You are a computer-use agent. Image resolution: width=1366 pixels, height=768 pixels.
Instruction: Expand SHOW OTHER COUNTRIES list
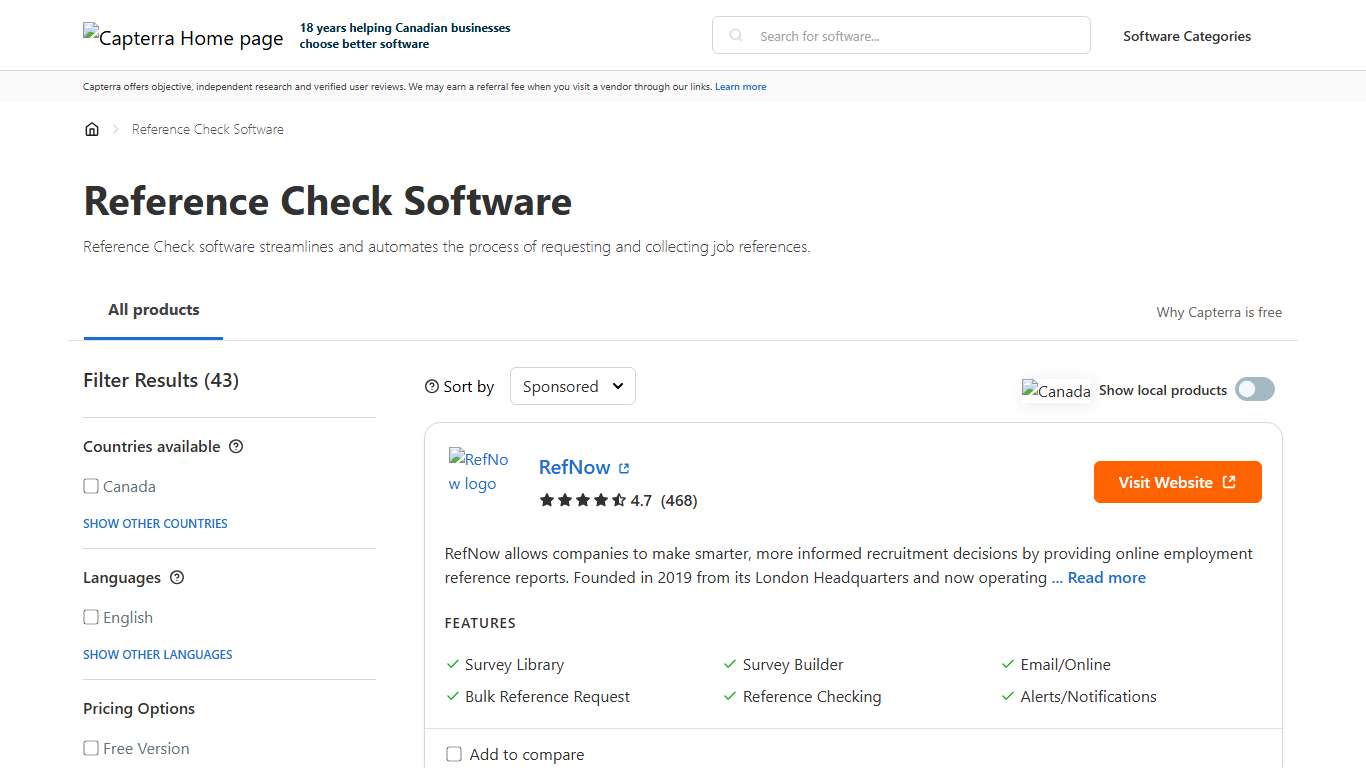point(155,523)
